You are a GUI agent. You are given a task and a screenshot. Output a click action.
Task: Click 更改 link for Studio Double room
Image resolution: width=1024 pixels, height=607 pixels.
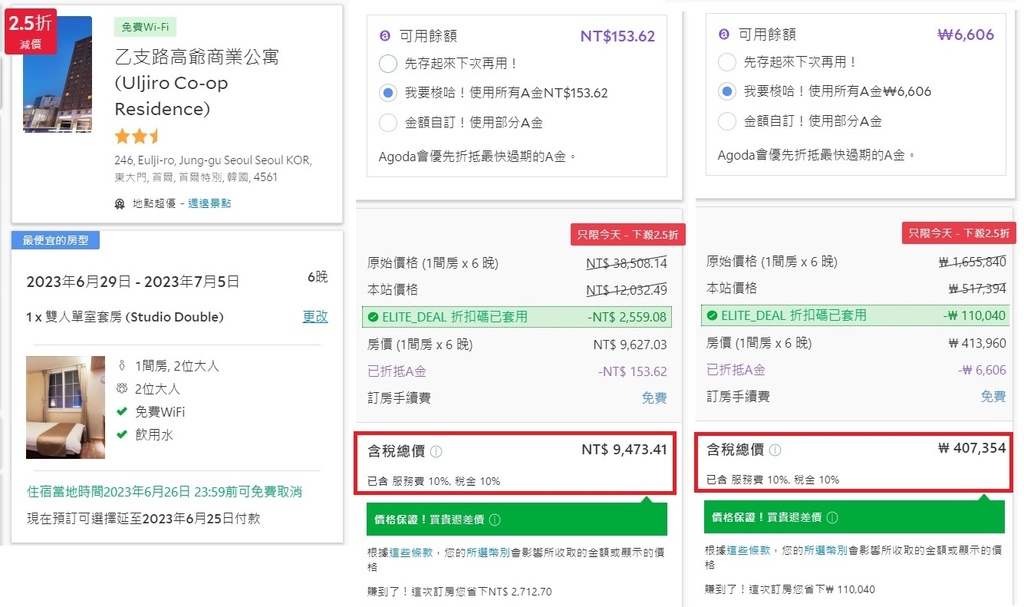(x=315, y=316)
